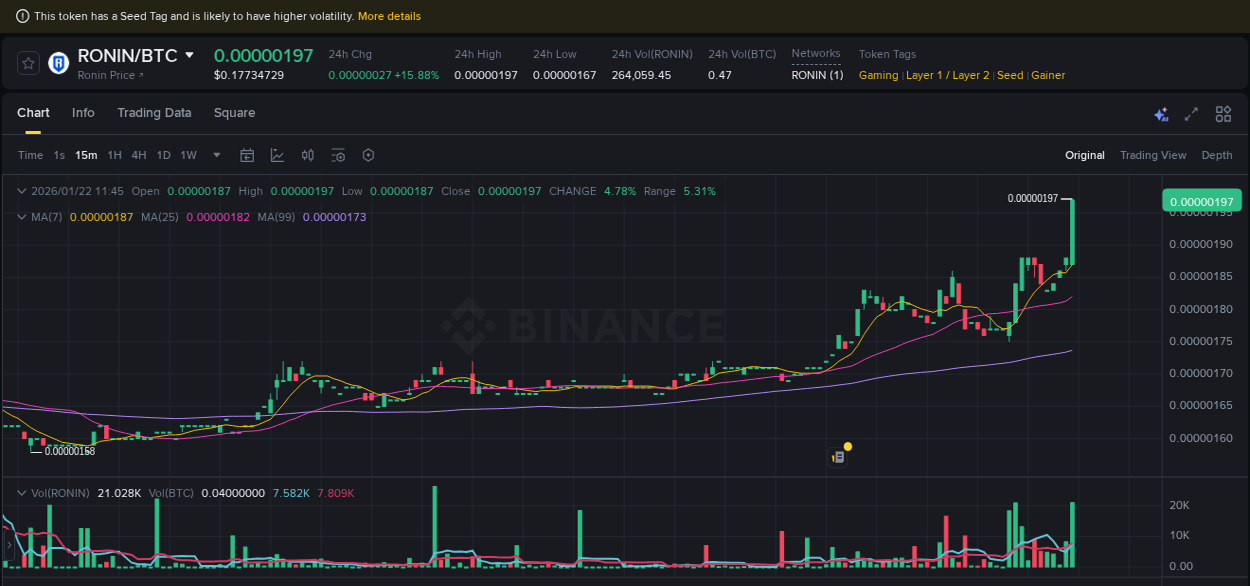The image size is (1250, 586).
Task: Open the widgets grid icon
Action: click(1223, 114)
